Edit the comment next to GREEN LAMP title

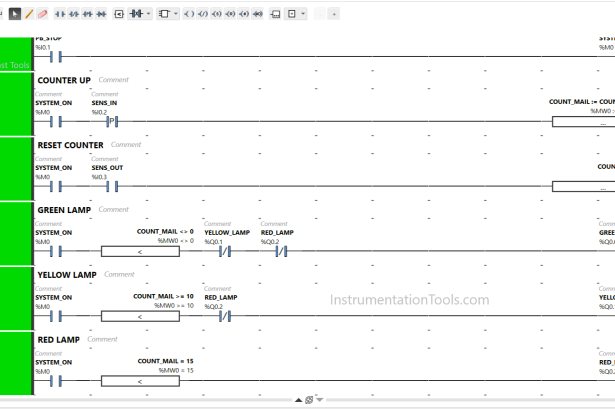(x=111, y=210)
